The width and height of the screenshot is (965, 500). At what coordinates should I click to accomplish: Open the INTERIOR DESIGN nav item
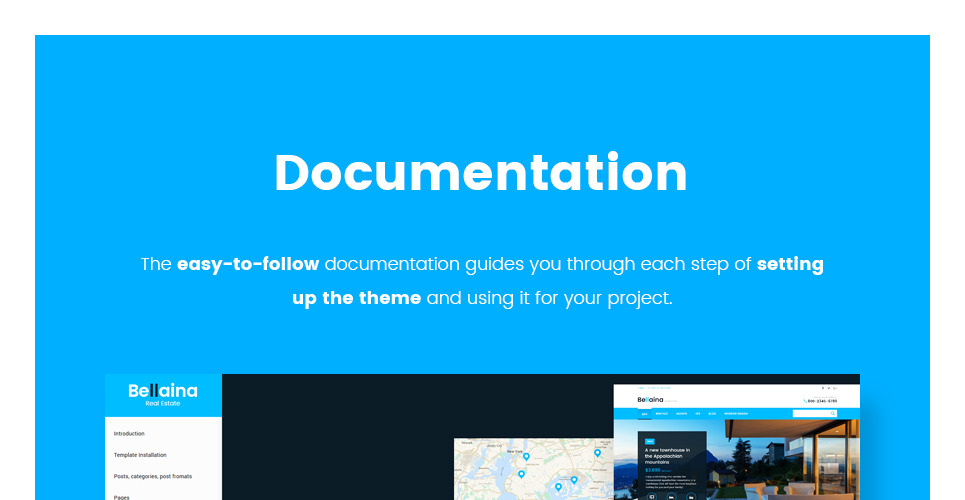click(x=735, y=413)
